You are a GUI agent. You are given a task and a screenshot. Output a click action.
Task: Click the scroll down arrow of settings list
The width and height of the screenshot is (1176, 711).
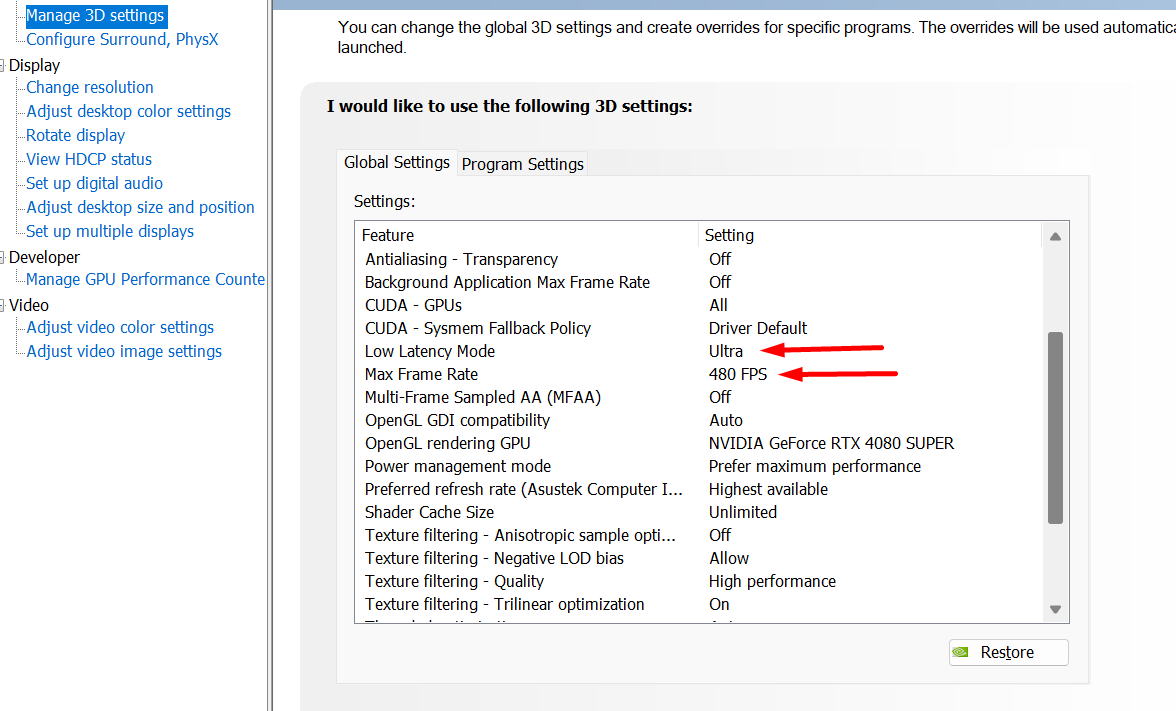pyautogui.click(x=1055, y=609)
